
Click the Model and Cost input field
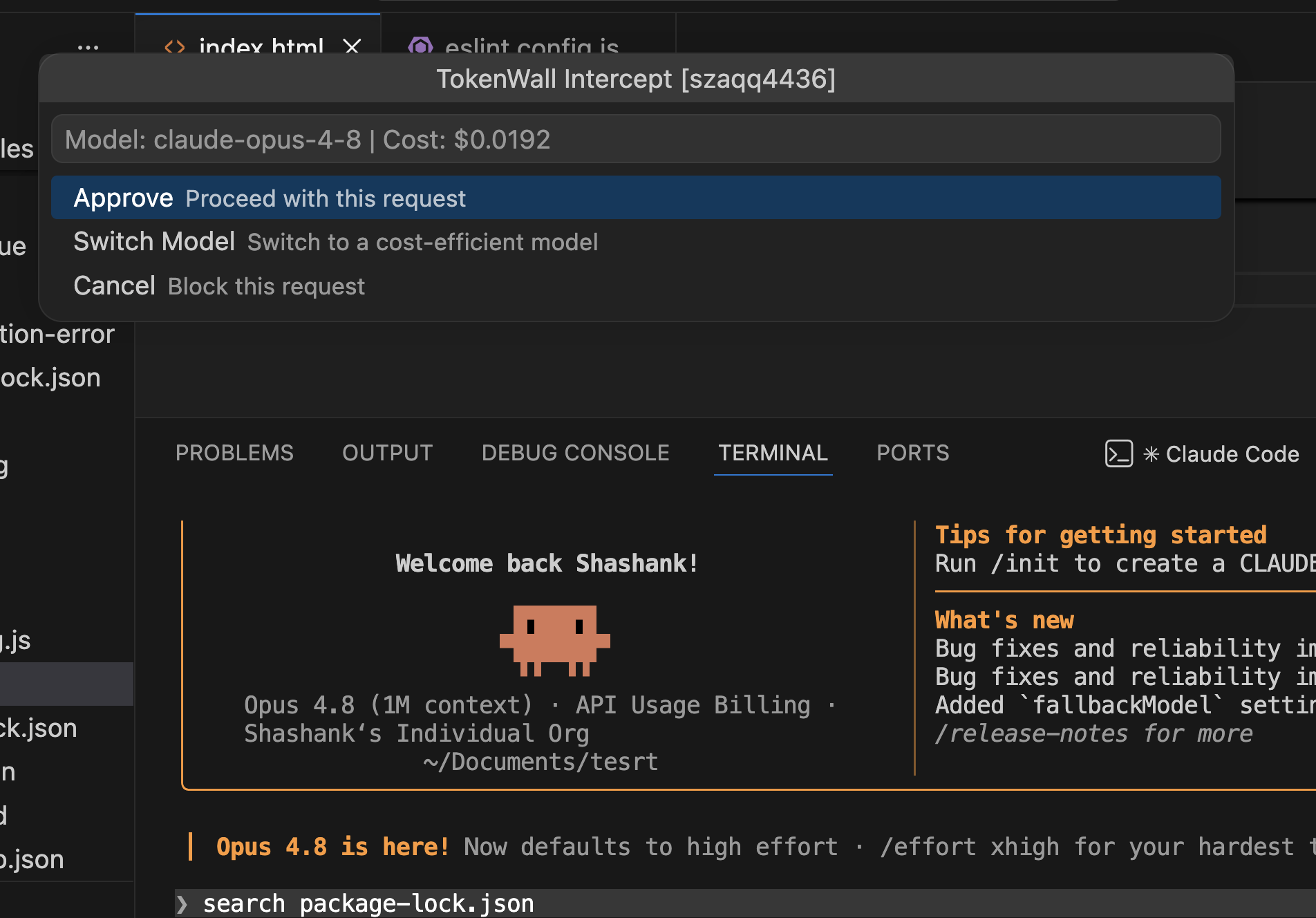coord(636,140)
